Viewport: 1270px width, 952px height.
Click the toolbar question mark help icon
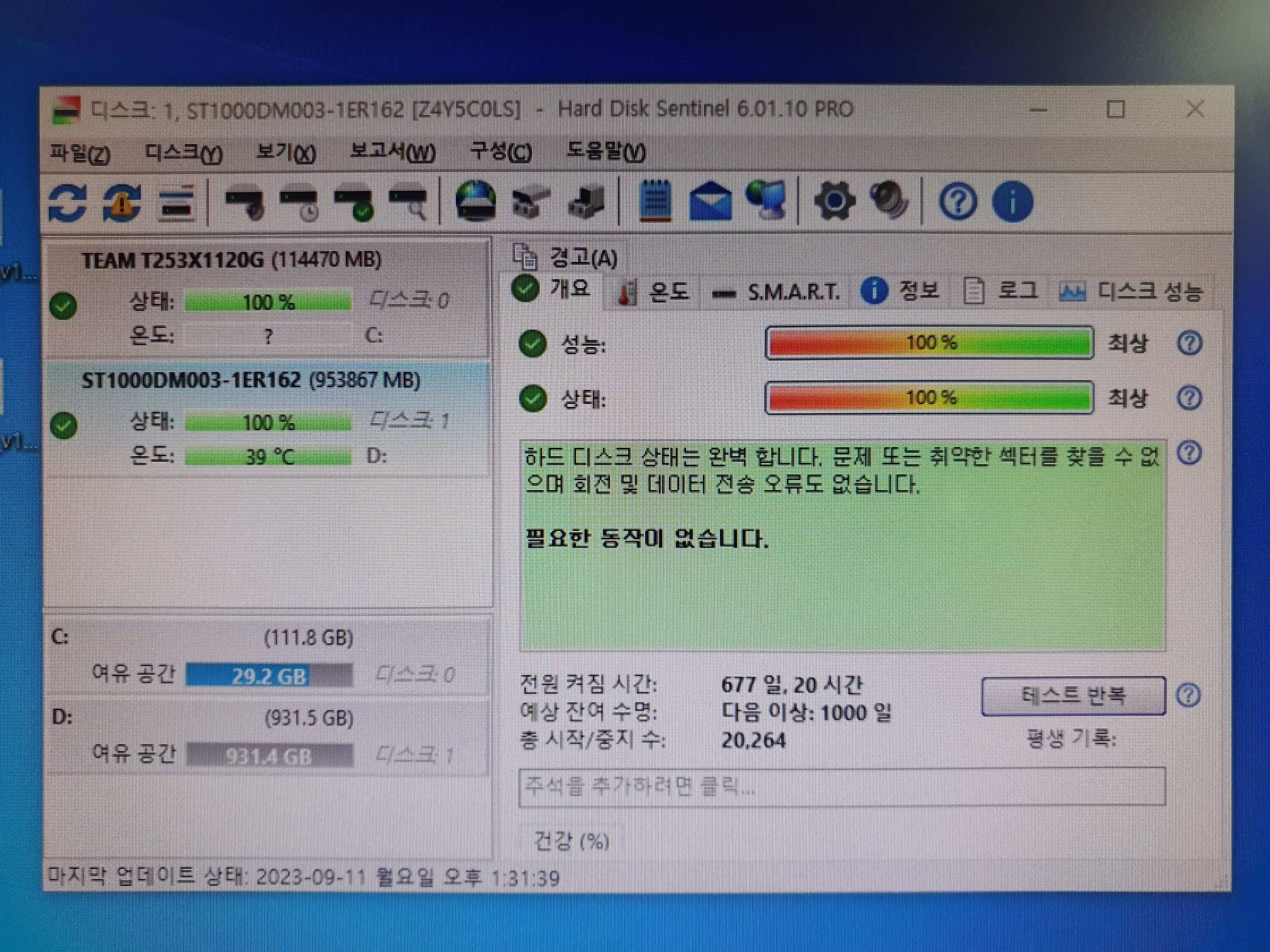click(x=958, y=202)
